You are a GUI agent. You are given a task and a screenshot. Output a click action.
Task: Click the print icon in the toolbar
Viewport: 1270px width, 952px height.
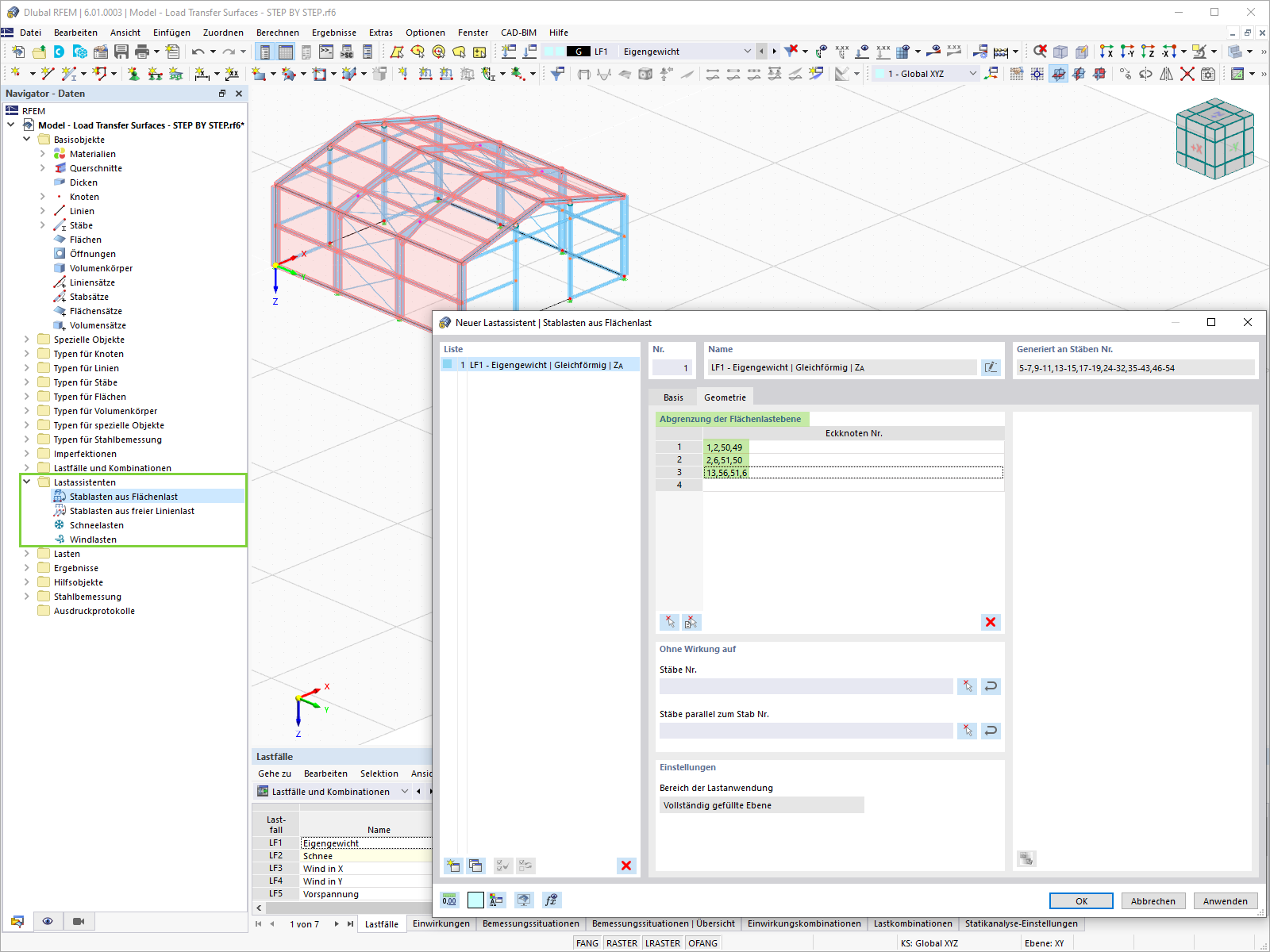tap(142, 51)
